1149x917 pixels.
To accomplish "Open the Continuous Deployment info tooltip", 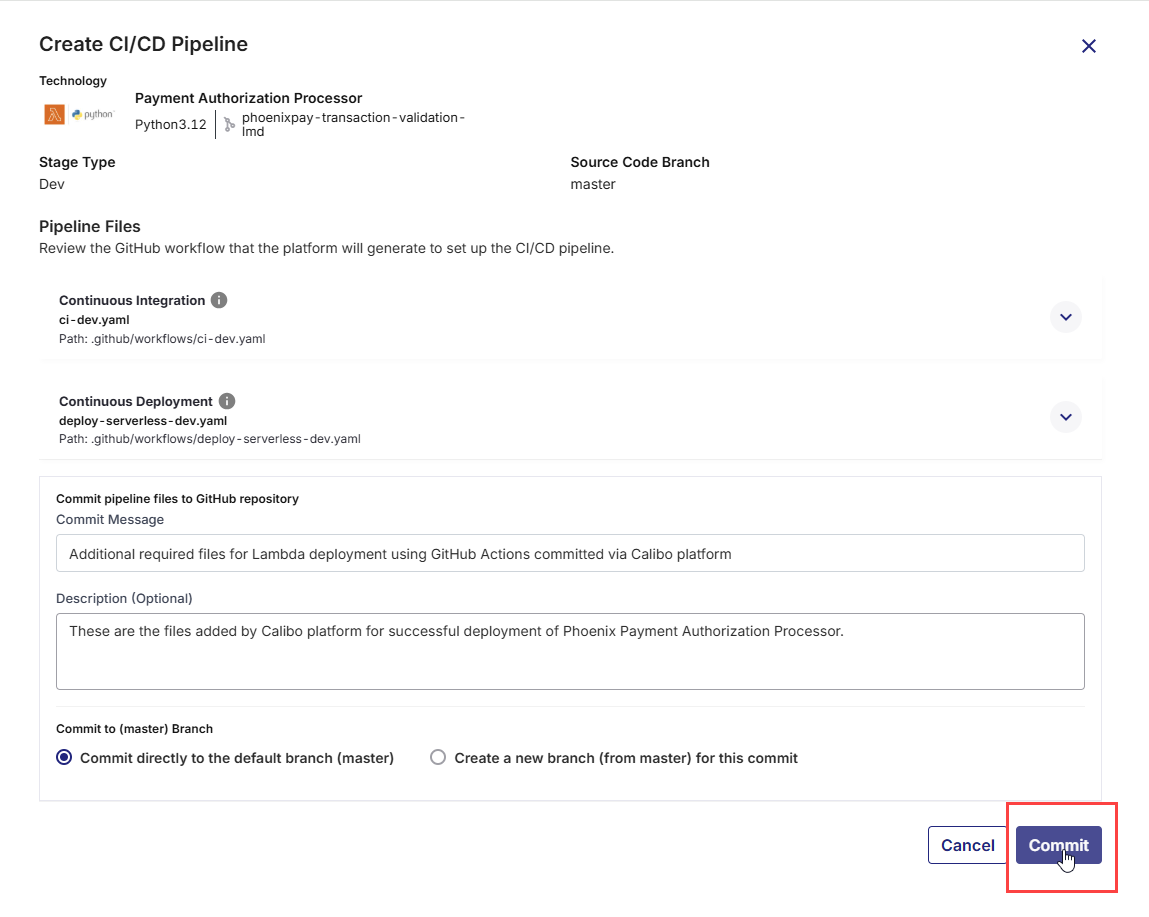I will tap(226, 400).
